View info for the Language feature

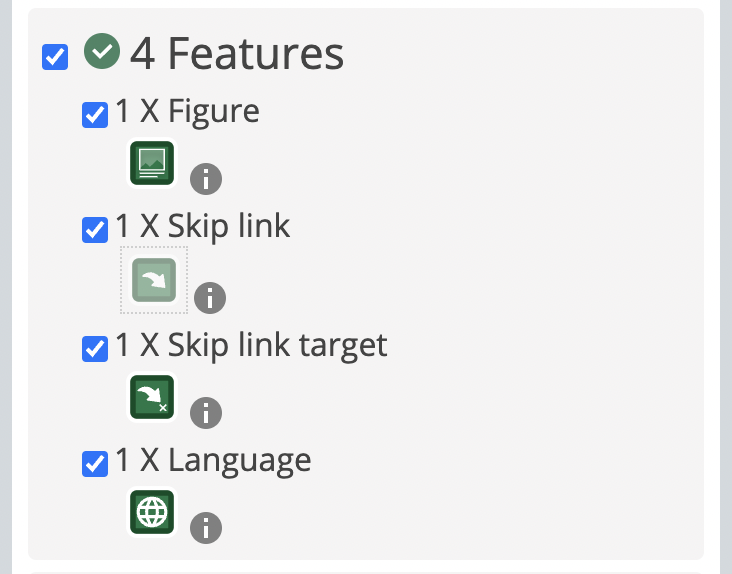pyautogui.click(x=206, y=528)
